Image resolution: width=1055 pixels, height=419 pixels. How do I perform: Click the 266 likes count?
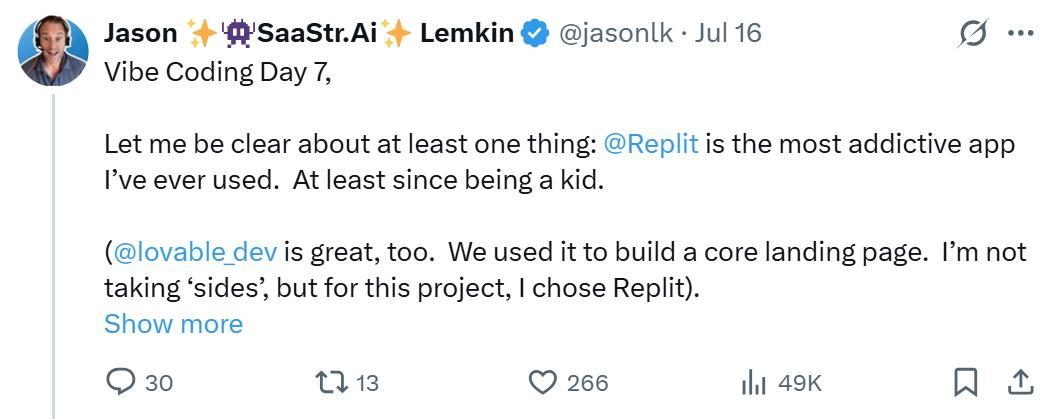coord(587,383)
